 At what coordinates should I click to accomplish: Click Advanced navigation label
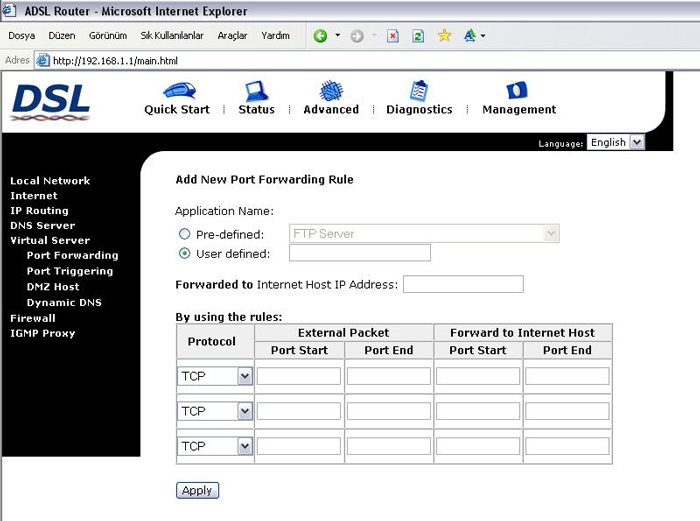(331, 109)
